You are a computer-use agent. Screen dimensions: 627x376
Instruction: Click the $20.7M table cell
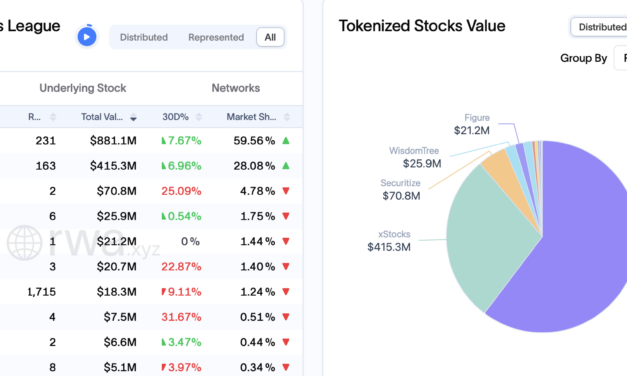[116, 267]
